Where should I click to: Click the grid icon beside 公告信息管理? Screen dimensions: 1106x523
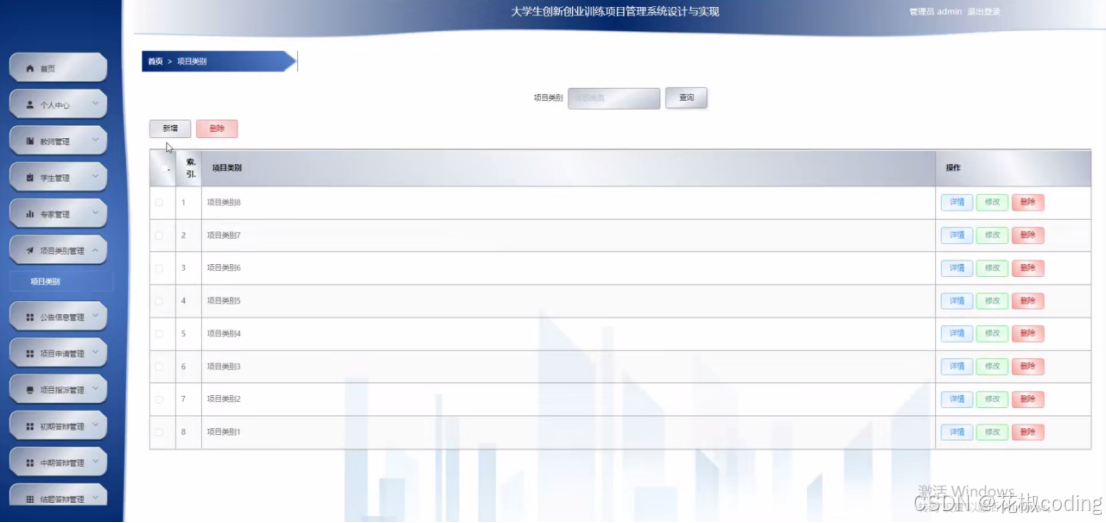pos(30,318)
